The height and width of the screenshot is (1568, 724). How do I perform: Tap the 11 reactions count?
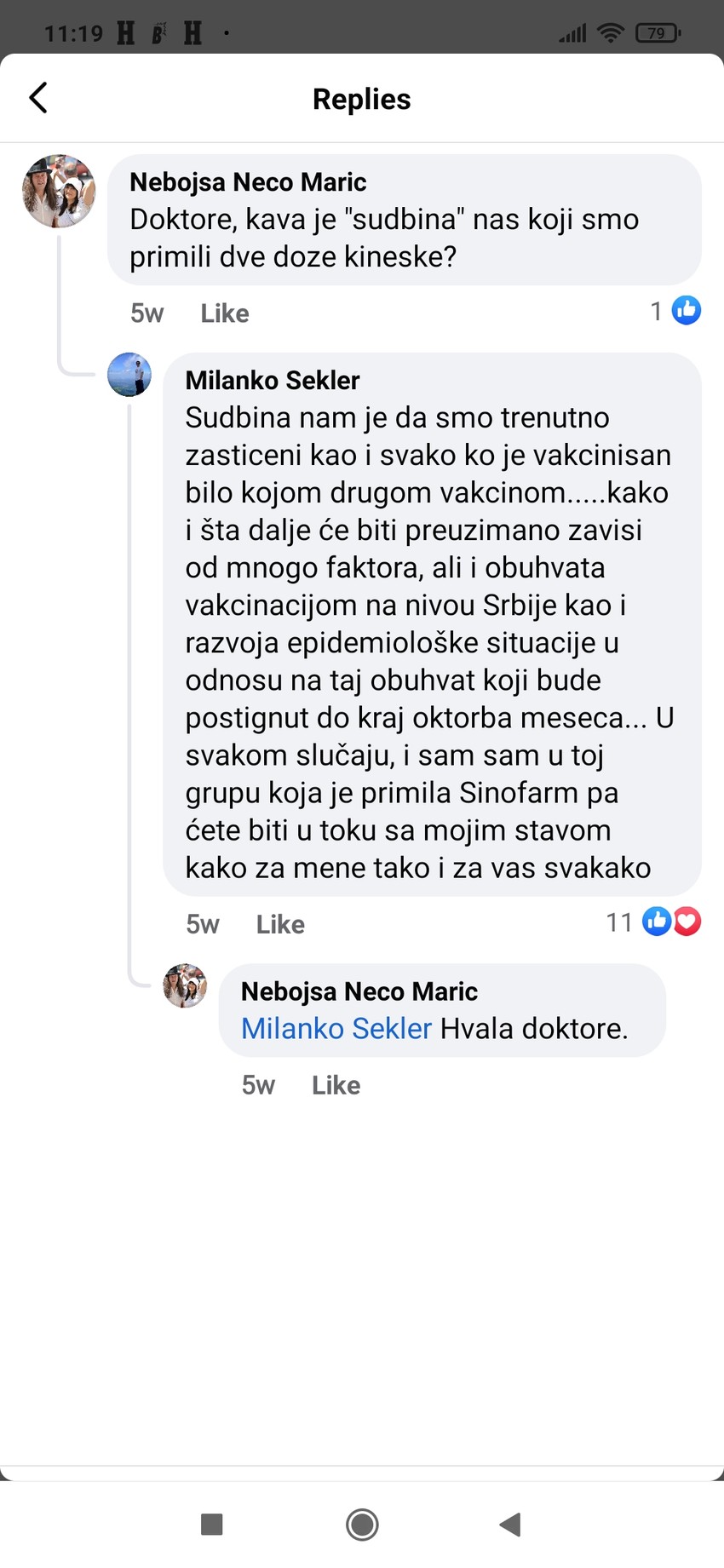click(x=619, y=922)
